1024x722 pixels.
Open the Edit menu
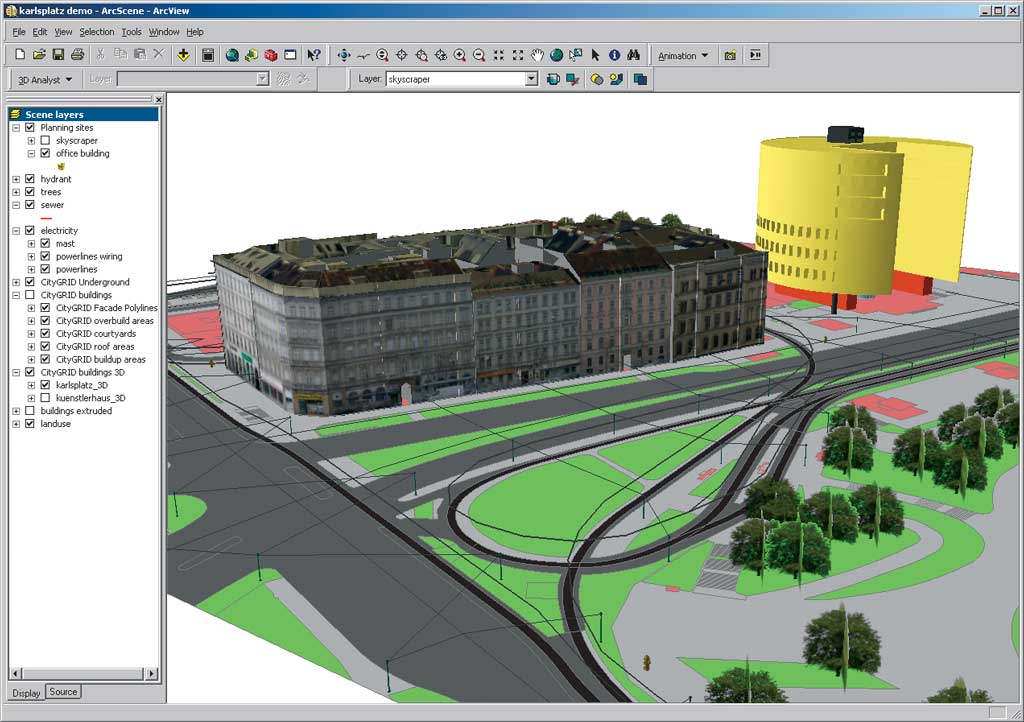40,31
